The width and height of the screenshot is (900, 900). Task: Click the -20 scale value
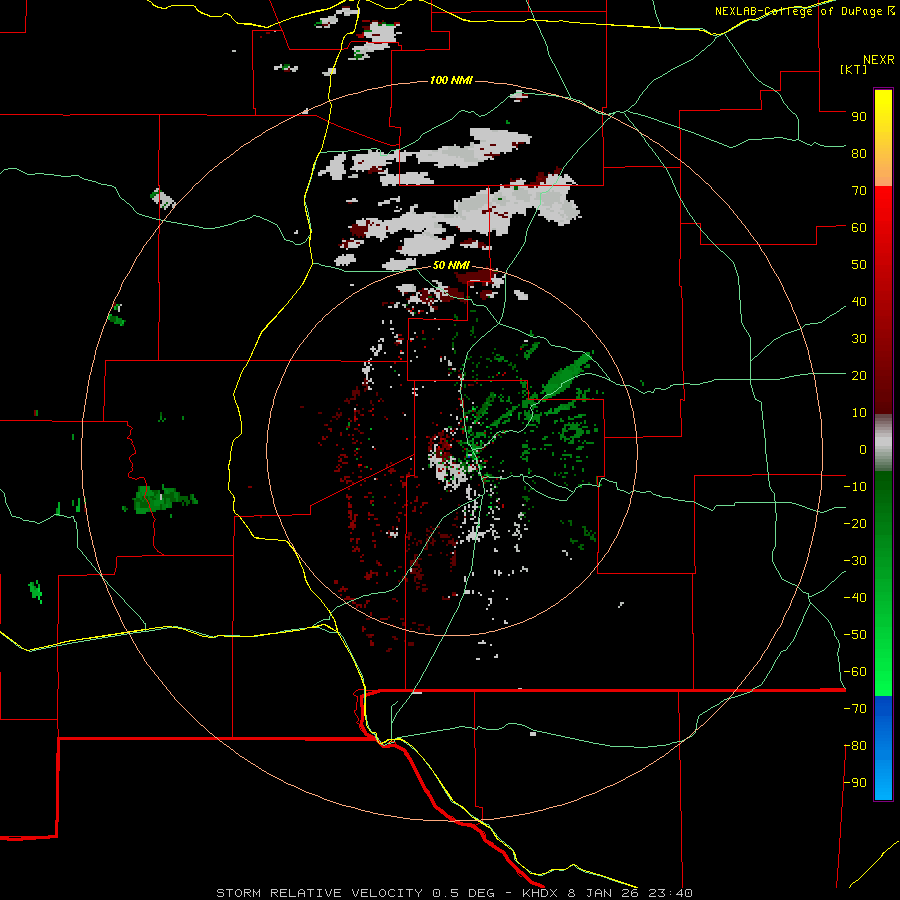click(855, 523)
